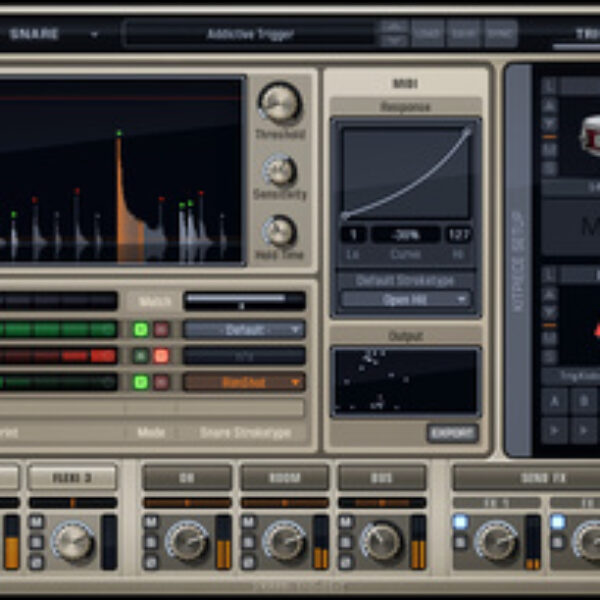Click the third button below Solo on OH

[151, 562]
